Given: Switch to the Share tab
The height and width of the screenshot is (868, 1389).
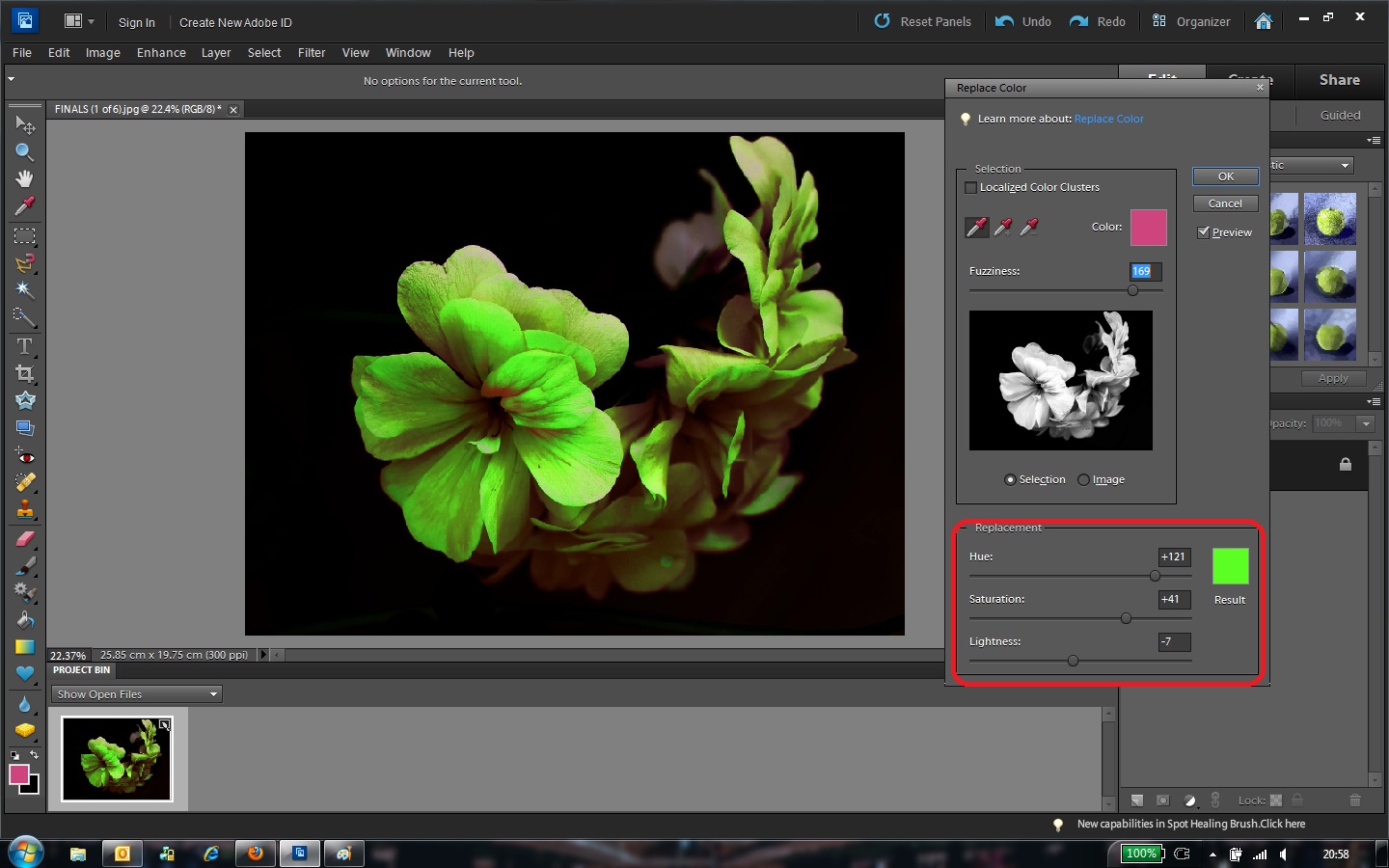Looking at the screenshot, I should 1339,80.
